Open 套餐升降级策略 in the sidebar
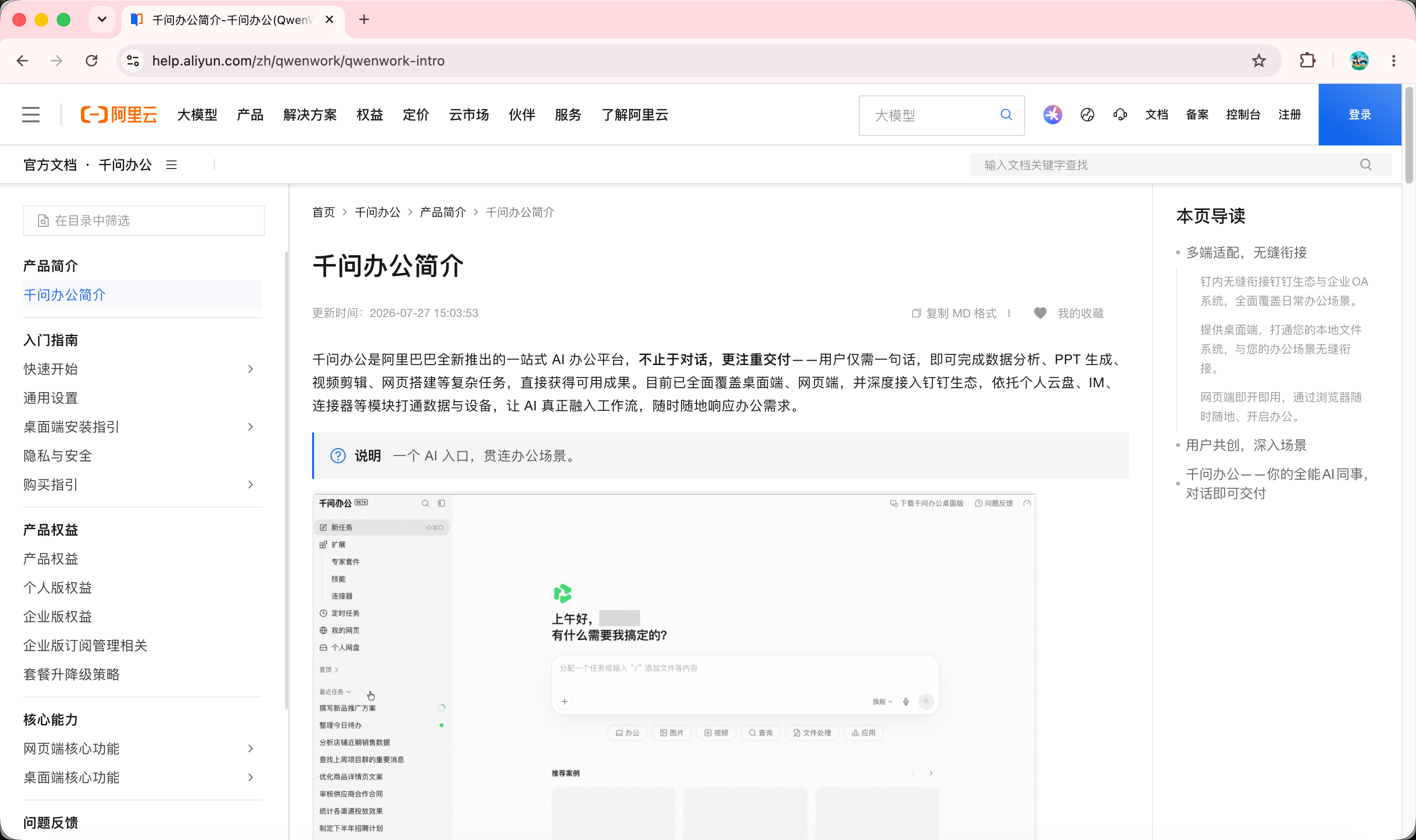This screenshot has width=1416, height=840. point(71,674)
